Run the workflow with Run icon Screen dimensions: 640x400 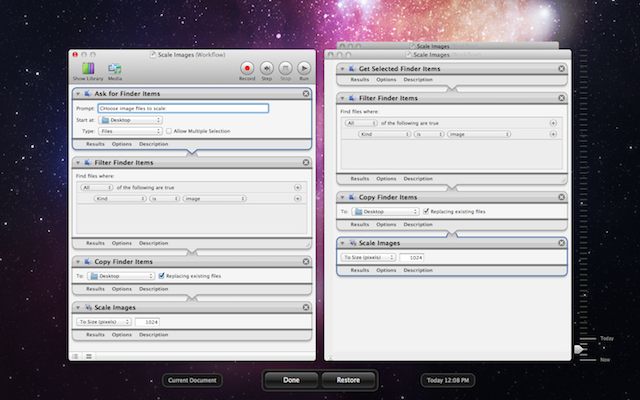click(304, 67)
